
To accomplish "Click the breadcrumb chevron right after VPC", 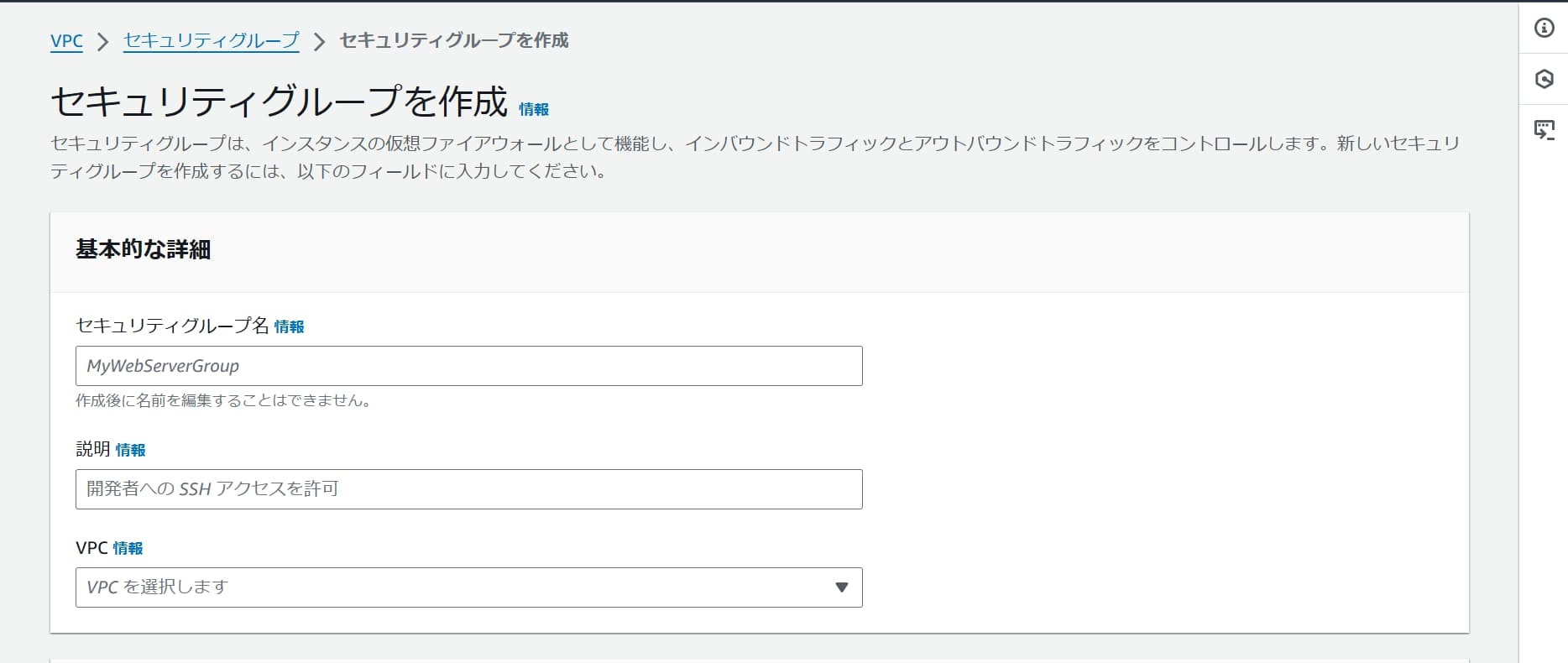I will click(x=103, y=41).
